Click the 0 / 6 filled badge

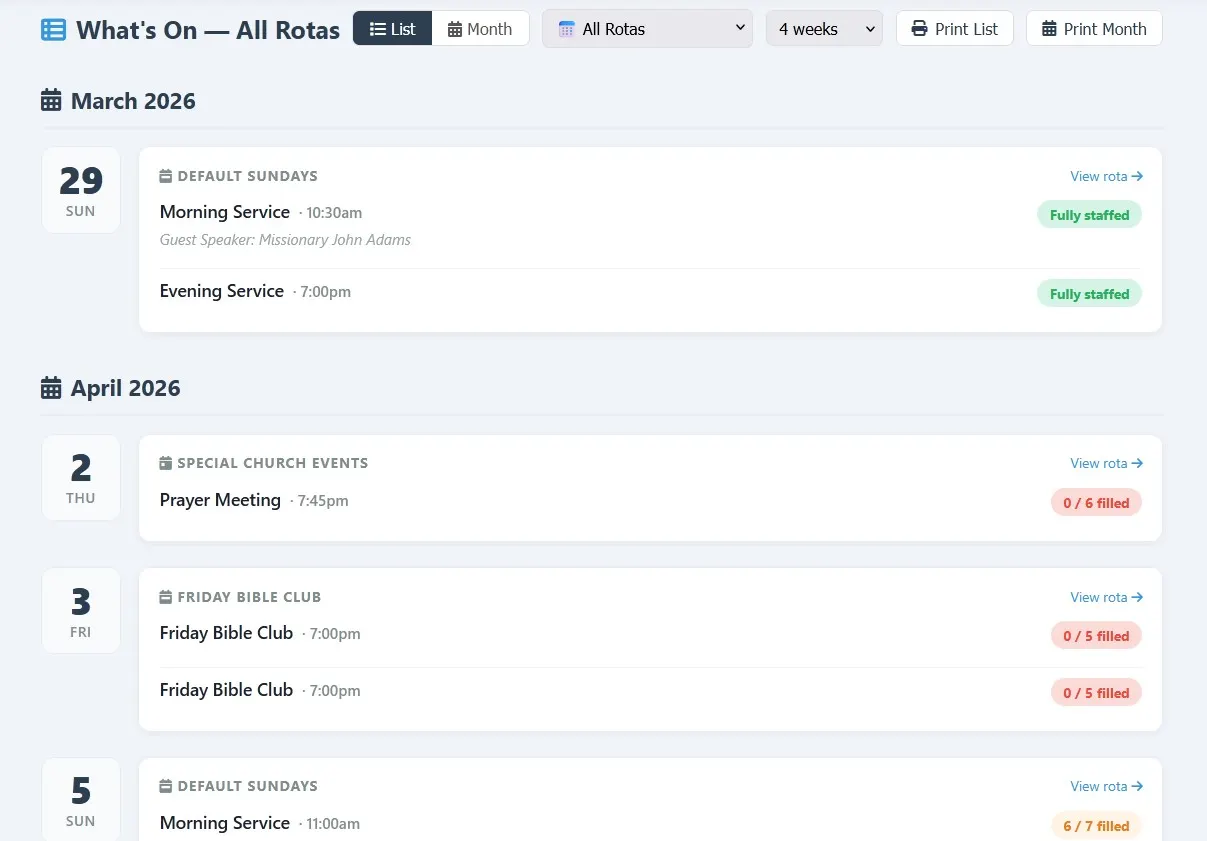tap(1096, 503)
